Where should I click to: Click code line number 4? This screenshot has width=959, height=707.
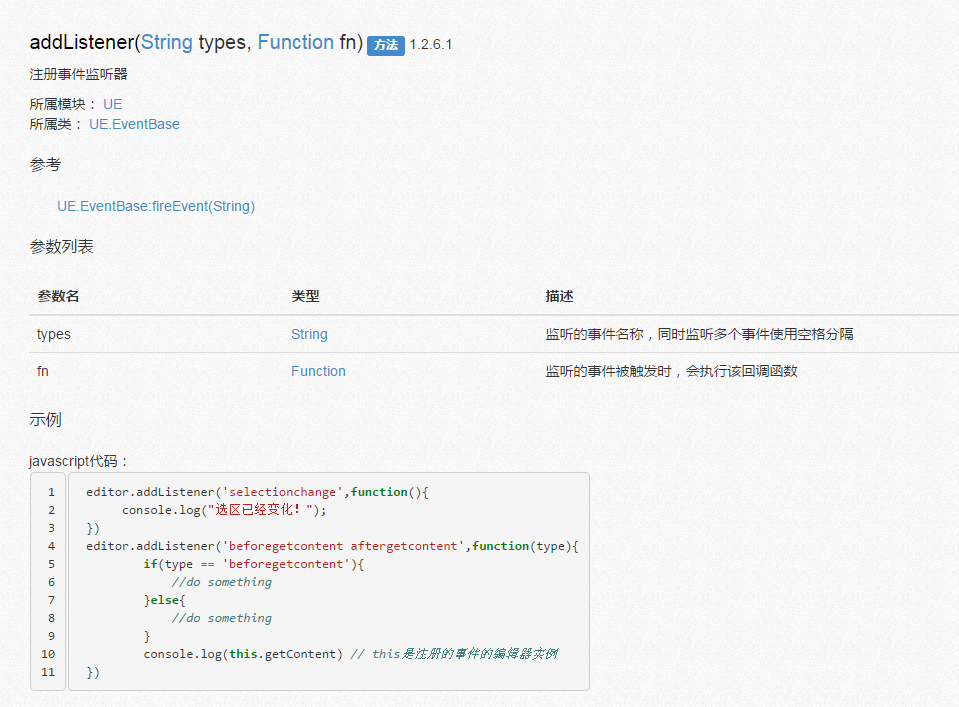51,546
